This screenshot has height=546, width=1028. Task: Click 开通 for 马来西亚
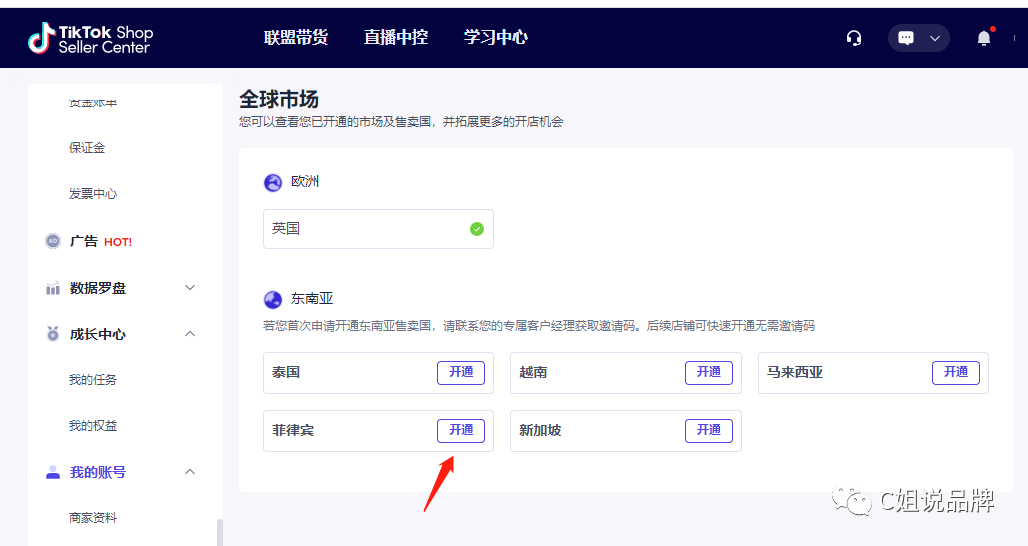click(x=956, y=372)
